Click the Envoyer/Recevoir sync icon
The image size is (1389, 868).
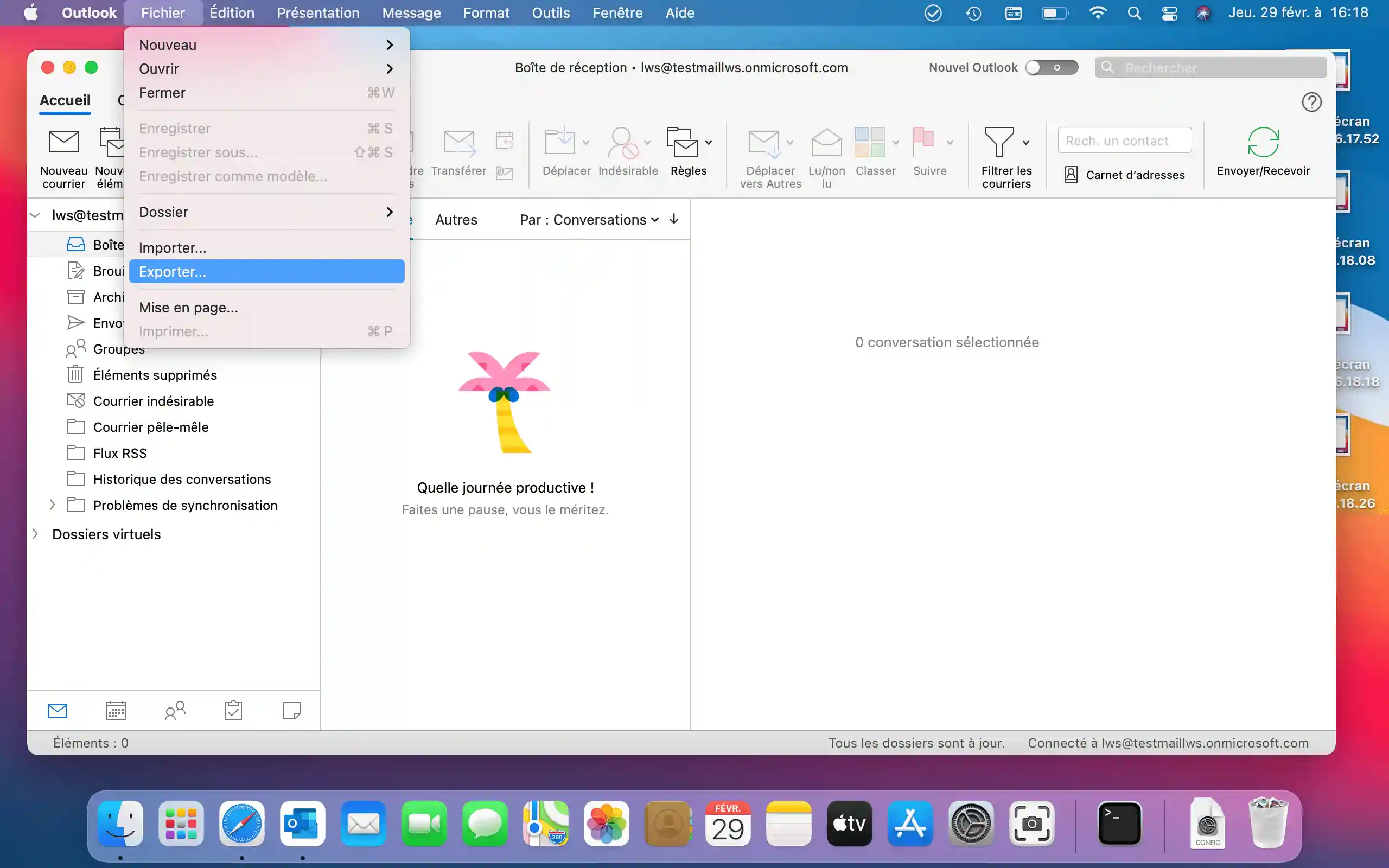click(1263, 142)
